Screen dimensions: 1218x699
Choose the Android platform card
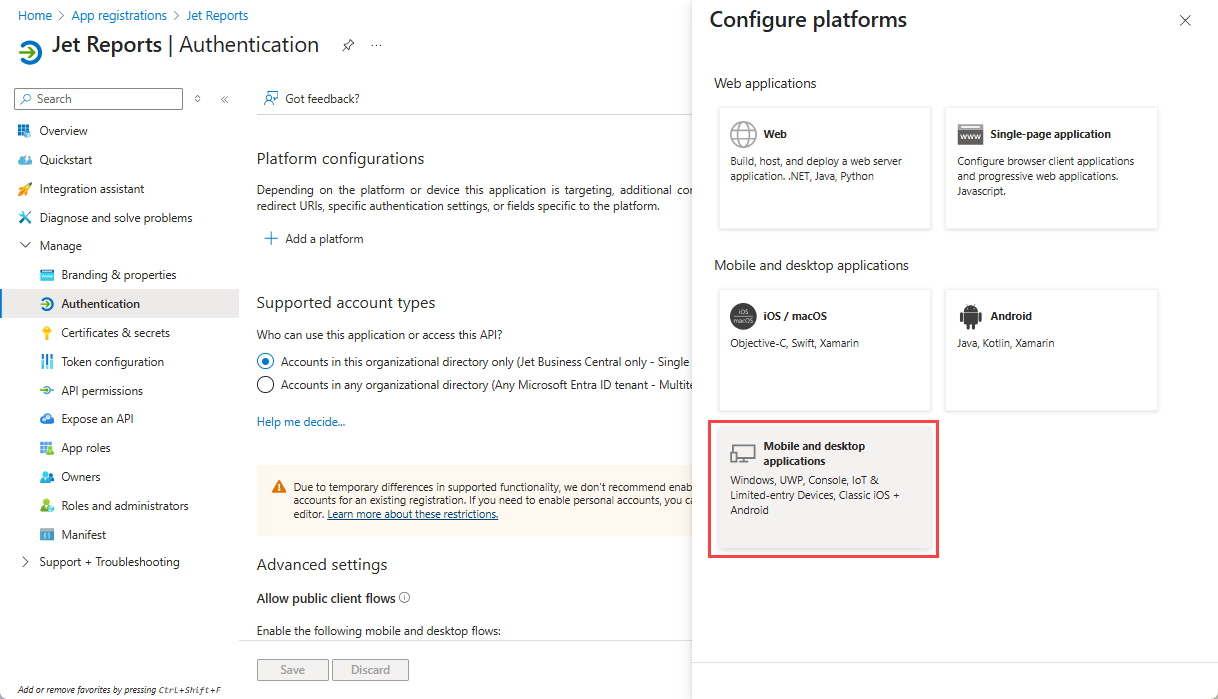coord(1051,350)
